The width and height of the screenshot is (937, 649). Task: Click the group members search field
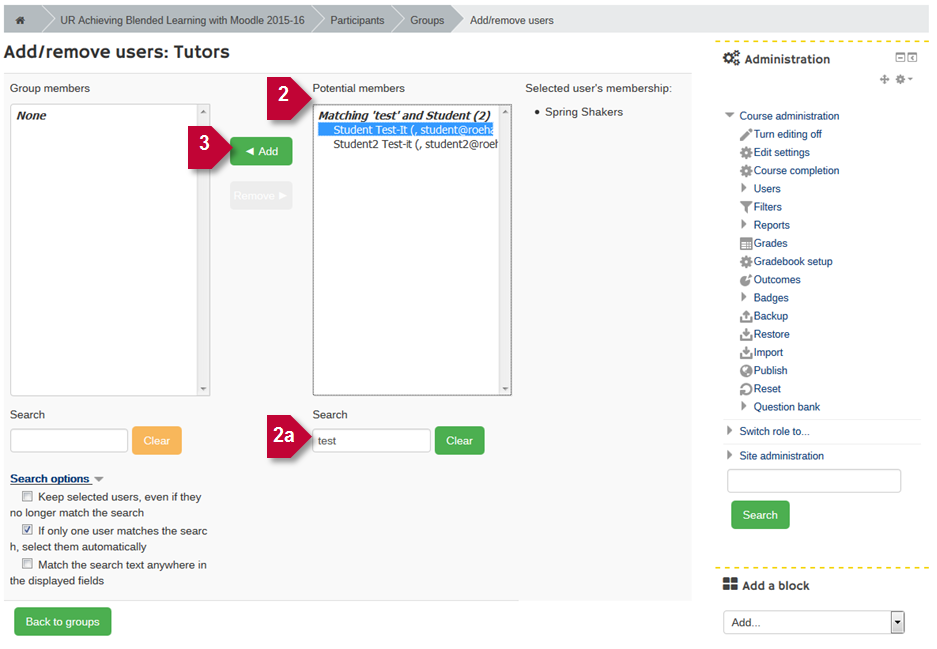pos(69,440)
